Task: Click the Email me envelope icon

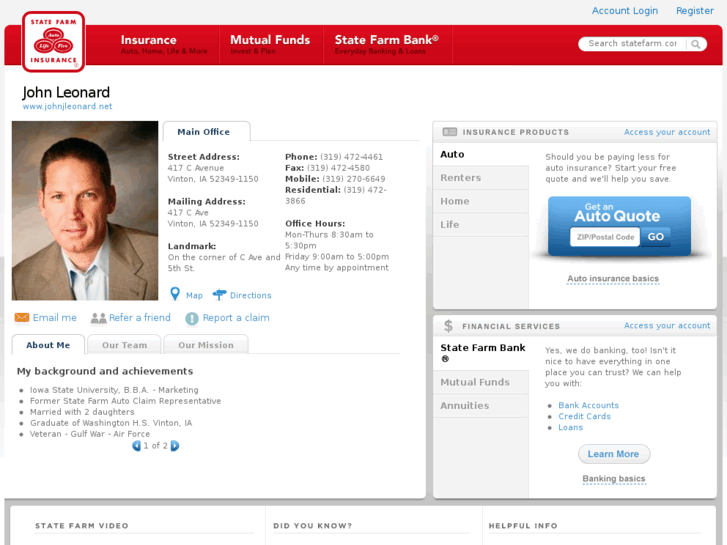Action: (22, 317)
